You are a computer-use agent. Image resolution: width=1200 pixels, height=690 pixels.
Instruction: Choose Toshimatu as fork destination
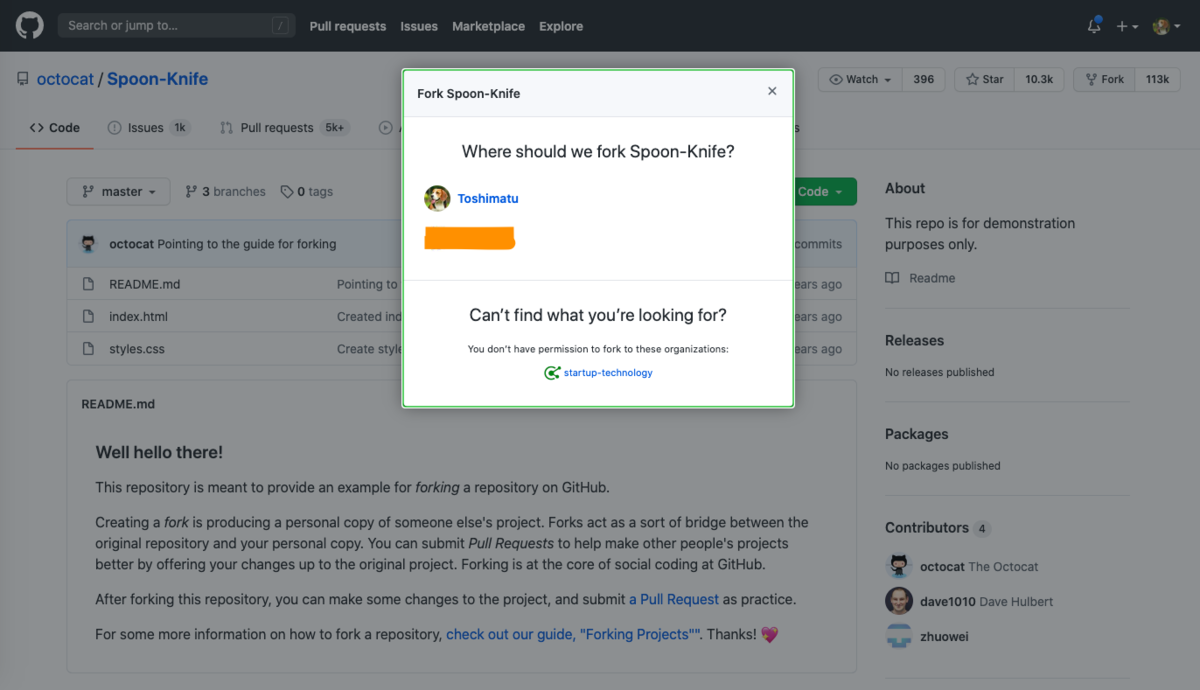[x=488, y=198]
